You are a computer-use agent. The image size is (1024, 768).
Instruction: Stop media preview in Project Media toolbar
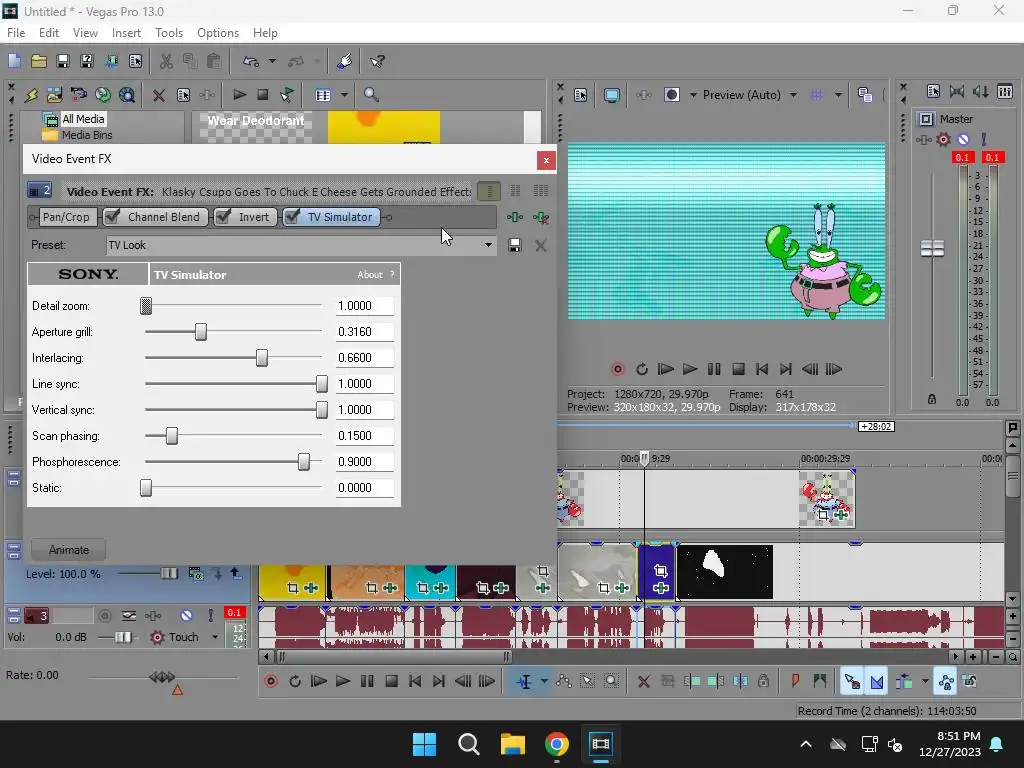click(263, 95)
